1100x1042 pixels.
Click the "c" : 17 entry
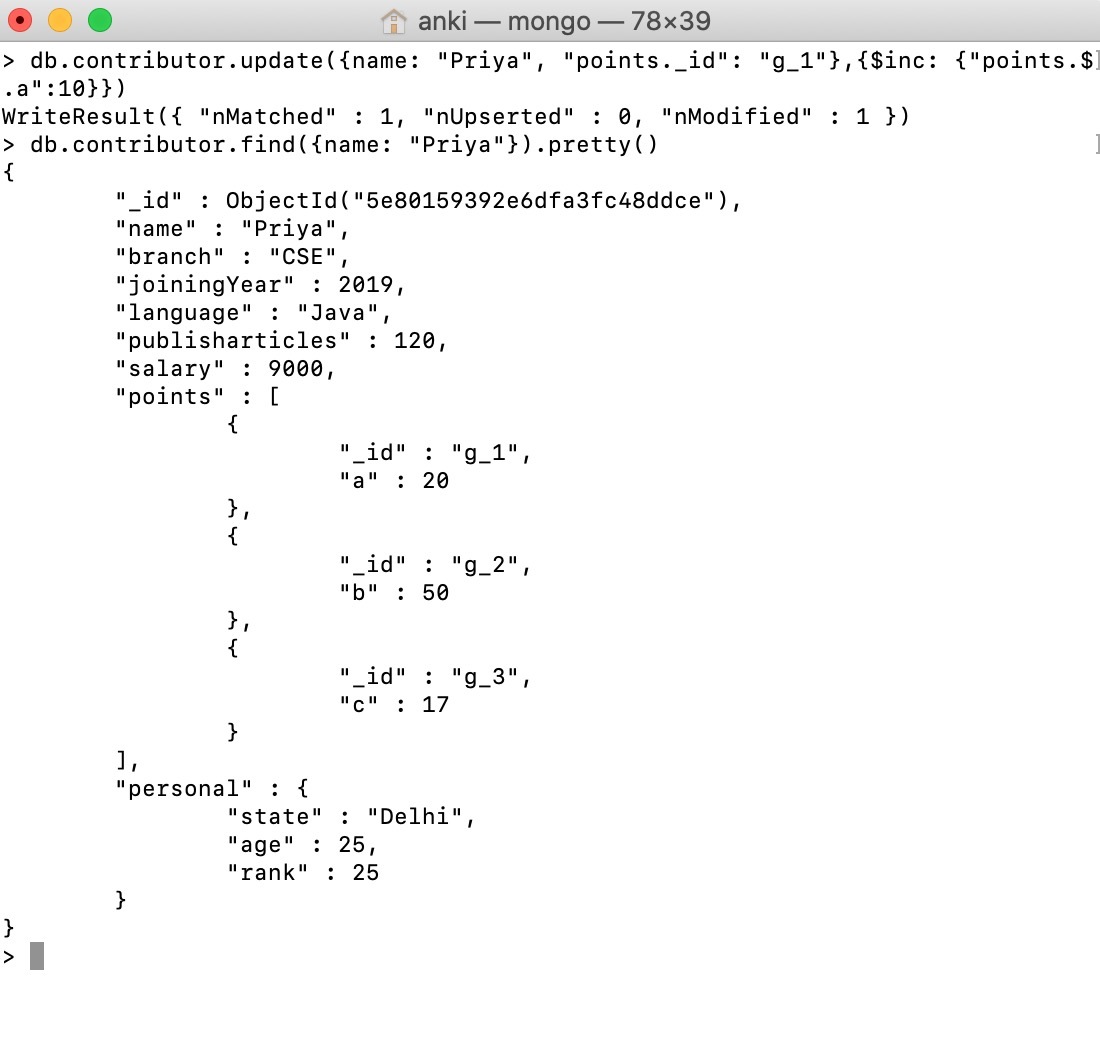(394, 704)
